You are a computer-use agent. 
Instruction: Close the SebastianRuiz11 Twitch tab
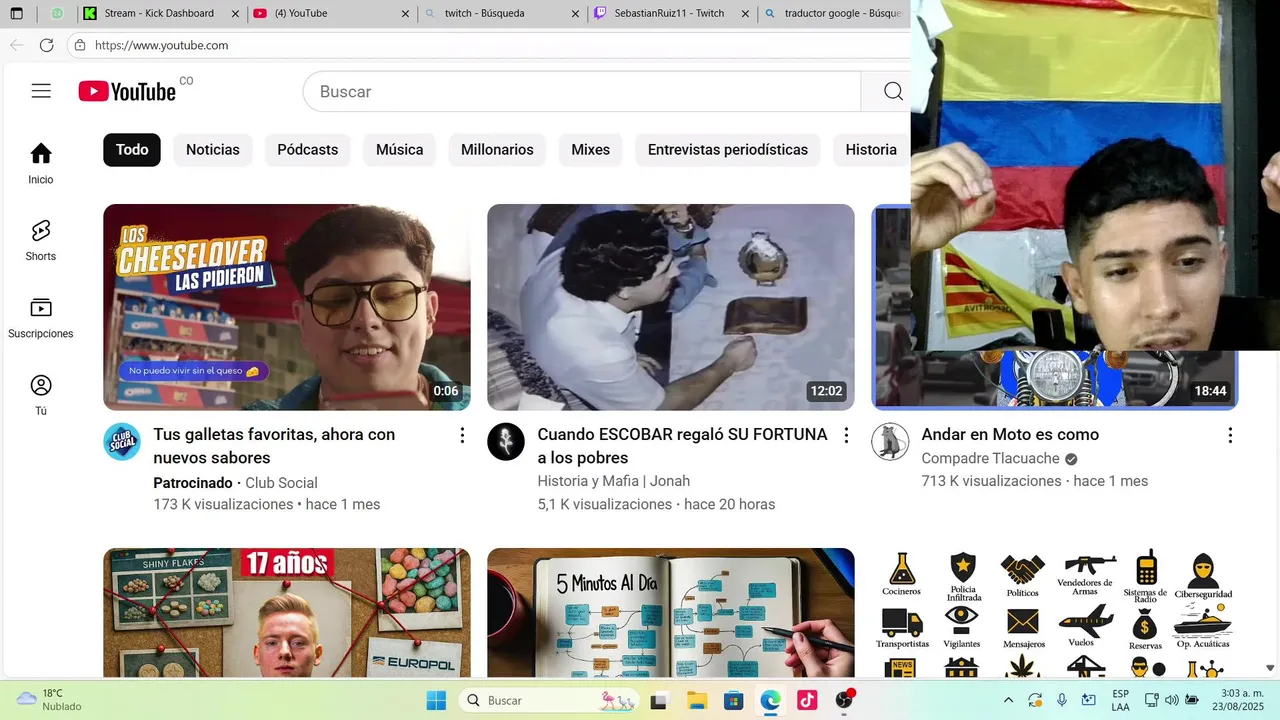745,13
